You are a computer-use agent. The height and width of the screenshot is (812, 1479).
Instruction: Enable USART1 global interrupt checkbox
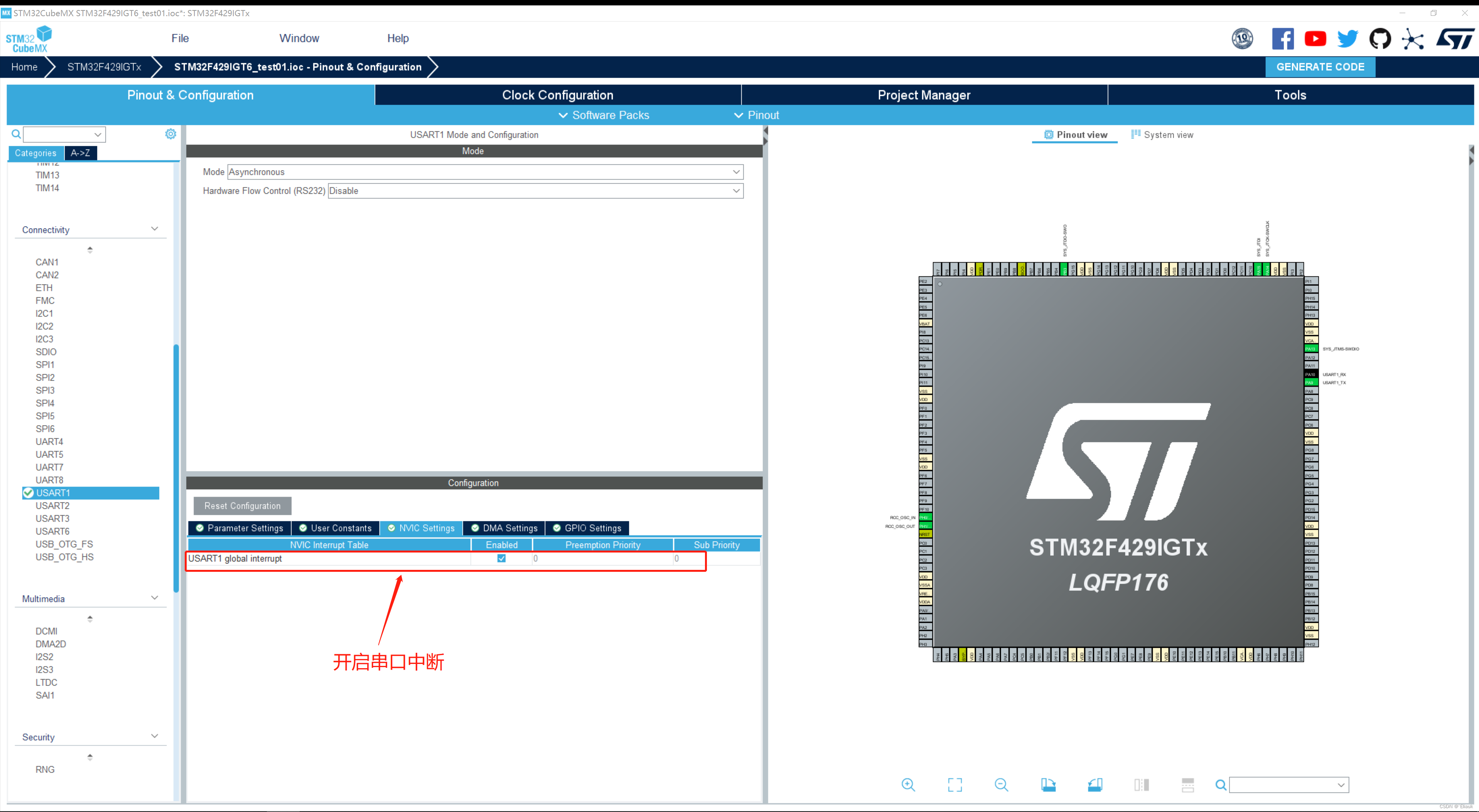tap(501, 558)
